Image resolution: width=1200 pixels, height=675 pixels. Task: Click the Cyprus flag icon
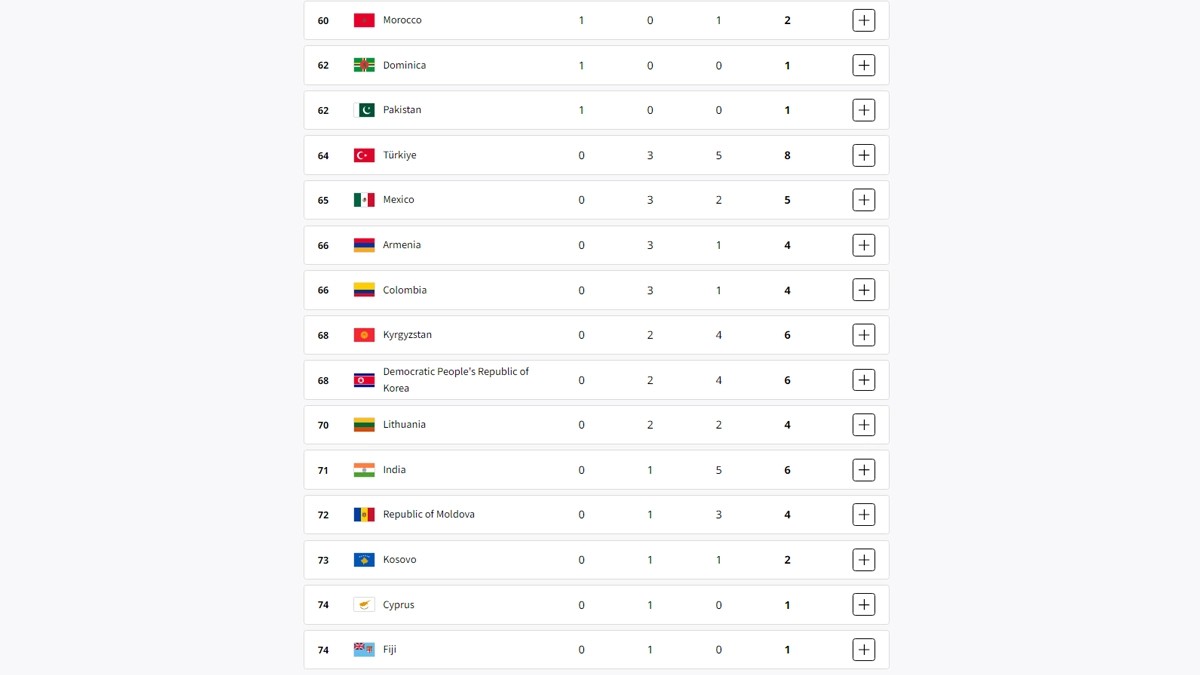pyautogui.click(x=364, y=605)
